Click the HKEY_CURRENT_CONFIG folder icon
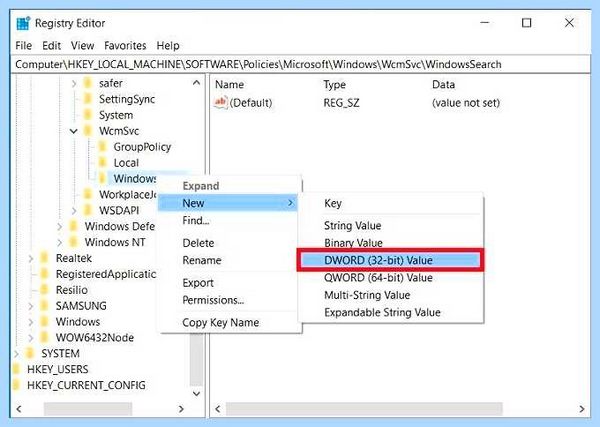The height and width of the screenshot is (427, 600). click(x=16, y=385)
